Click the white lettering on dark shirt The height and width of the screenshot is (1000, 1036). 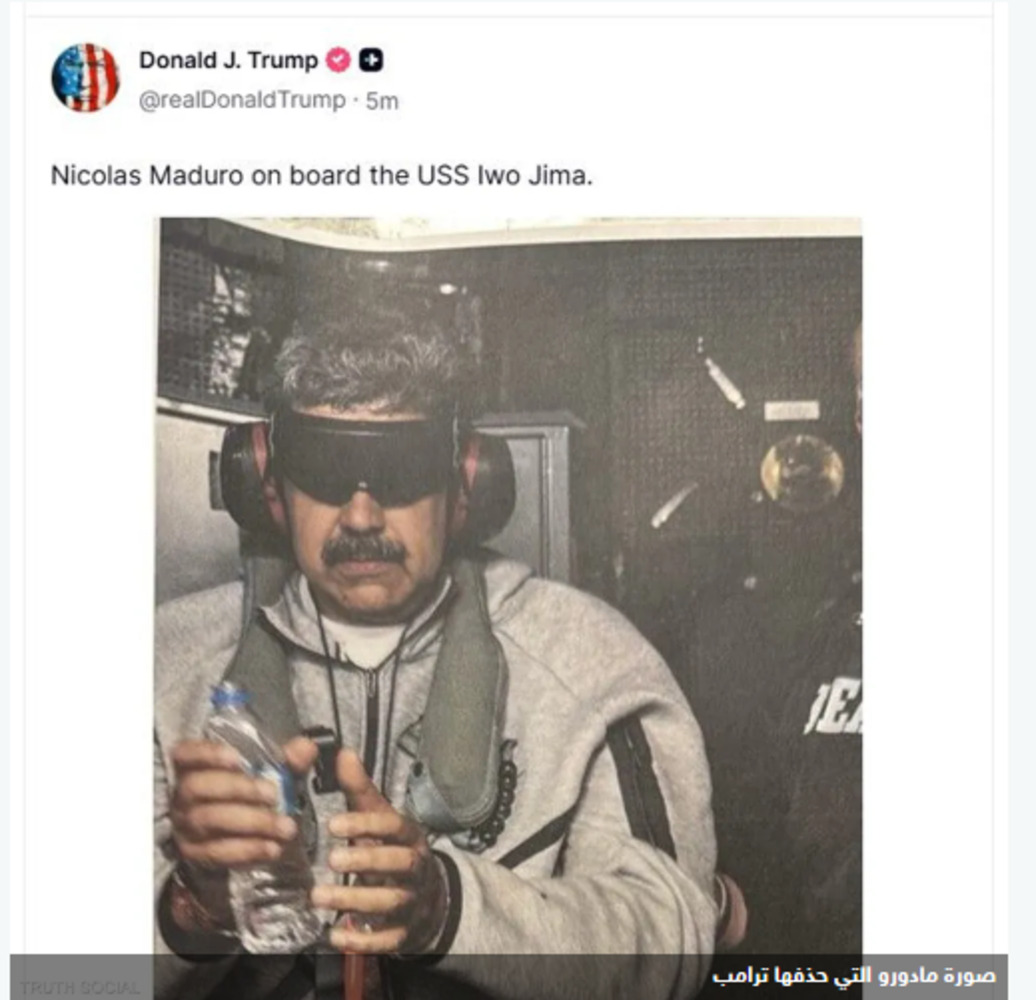click(x=834, y=707)
